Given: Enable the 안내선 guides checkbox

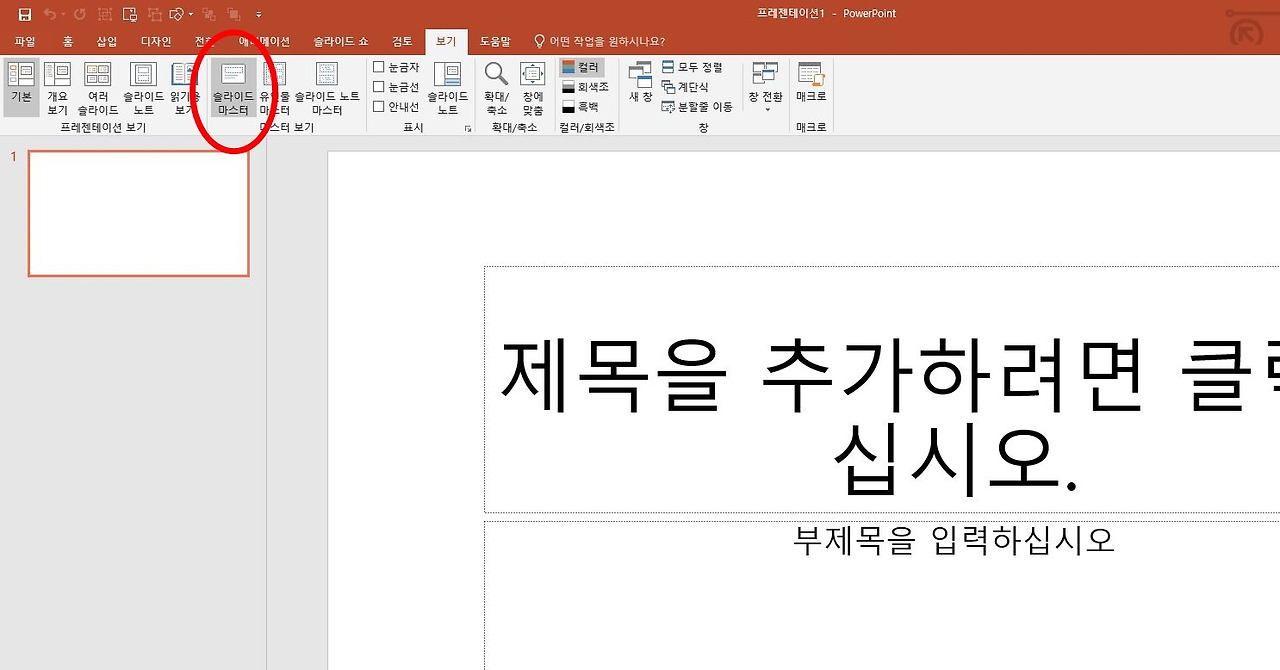Looking at the screenshot, I should click(397, 107).
